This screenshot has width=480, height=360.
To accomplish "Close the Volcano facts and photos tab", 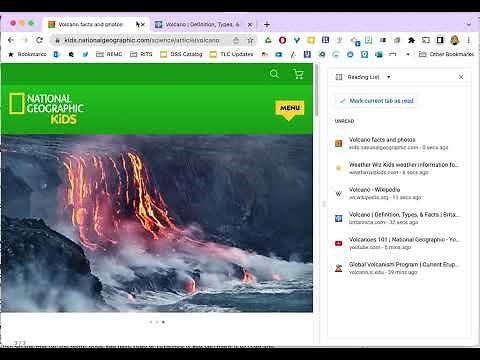I will (x=143, y=24).
